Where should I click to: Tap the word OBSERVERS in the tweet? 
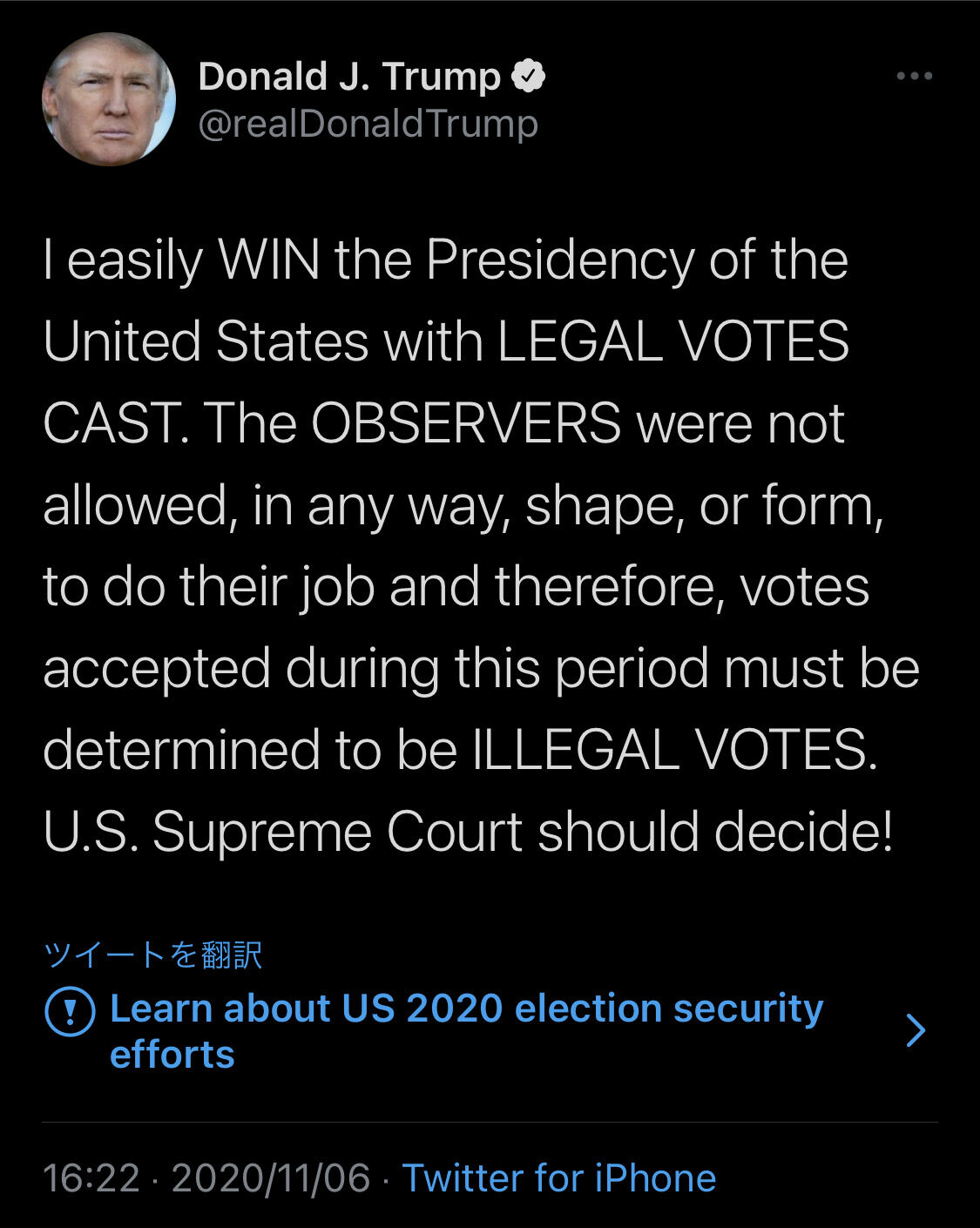pyautogui.click(x=466, y=423)
